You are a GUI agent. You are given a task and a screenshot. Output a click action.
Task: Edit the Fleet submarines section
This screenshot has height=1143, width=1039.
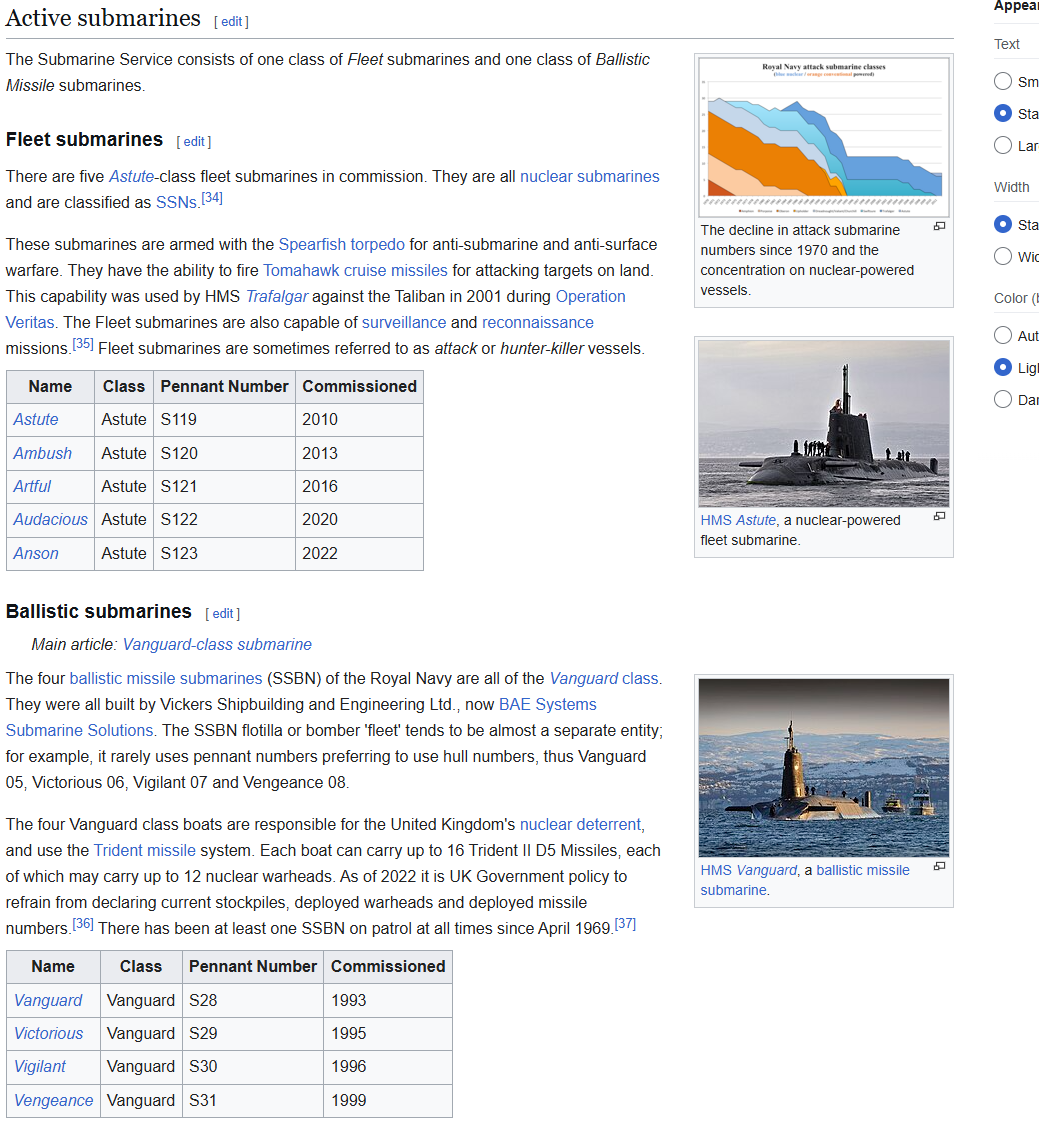click(x=193, y=141)
